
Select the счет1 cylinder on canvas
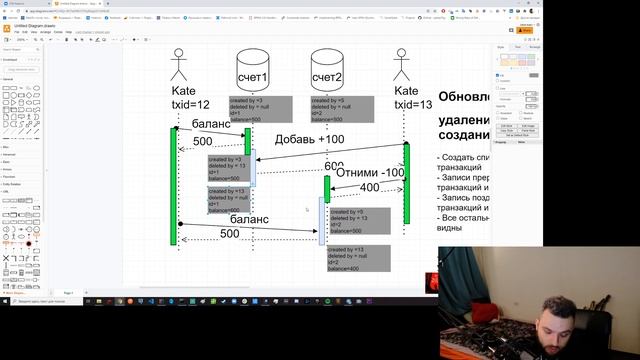253,70
